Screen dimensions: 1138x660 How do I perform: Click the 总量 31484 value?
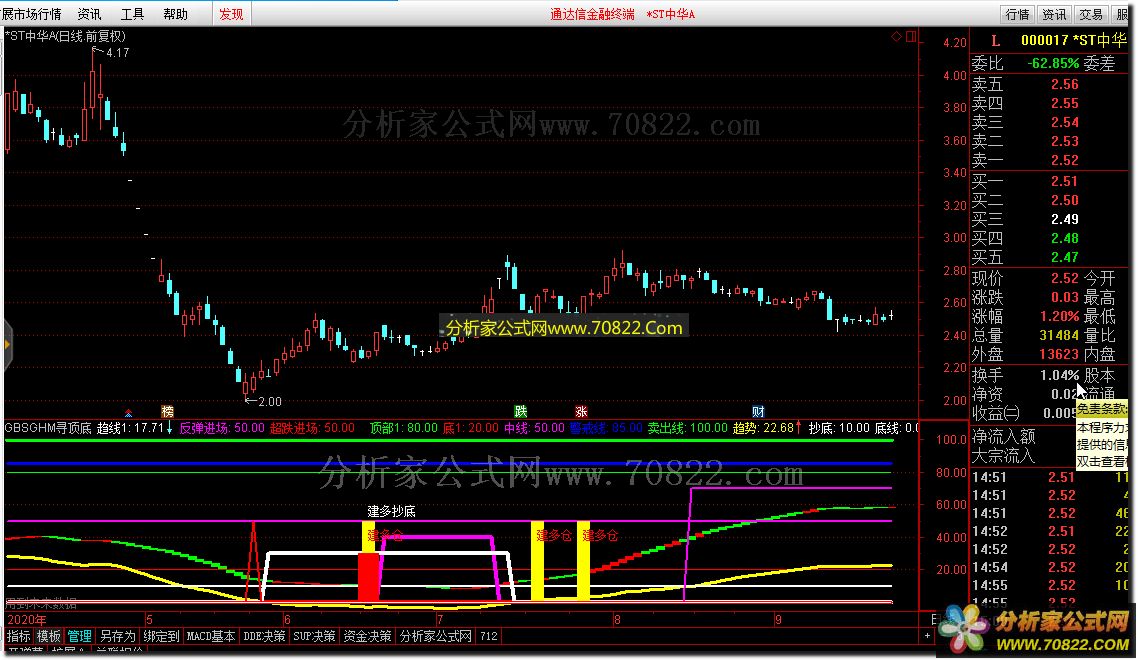[1059, 335]
